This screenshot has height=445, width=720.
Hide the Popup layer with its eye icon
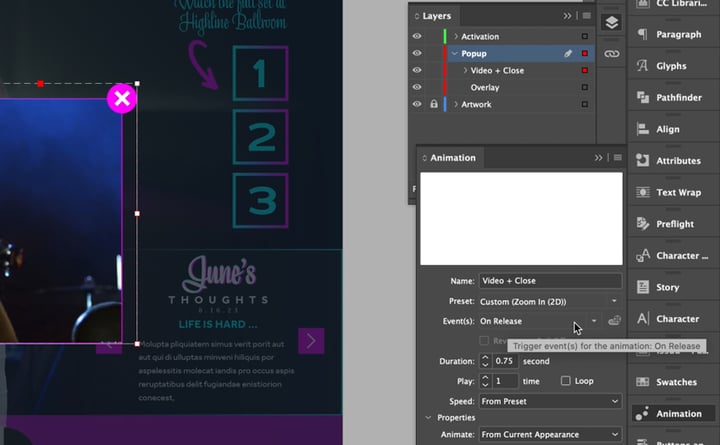(x=417, y=53)
